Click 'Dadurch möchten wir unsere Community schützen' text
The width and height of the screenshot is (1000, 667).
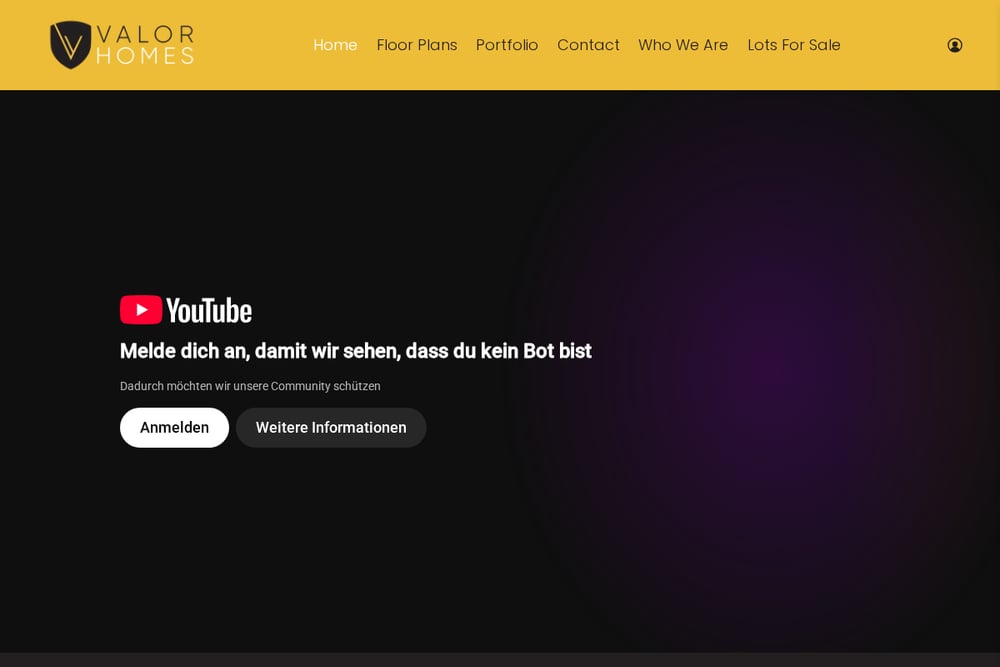click(250, 386)
